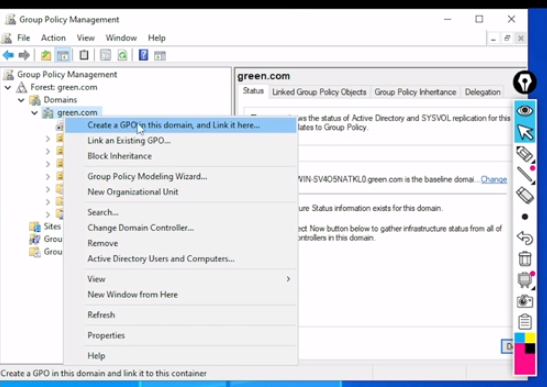Choose New Organizational Unit
Screen dimensions: 547x387
181,192
